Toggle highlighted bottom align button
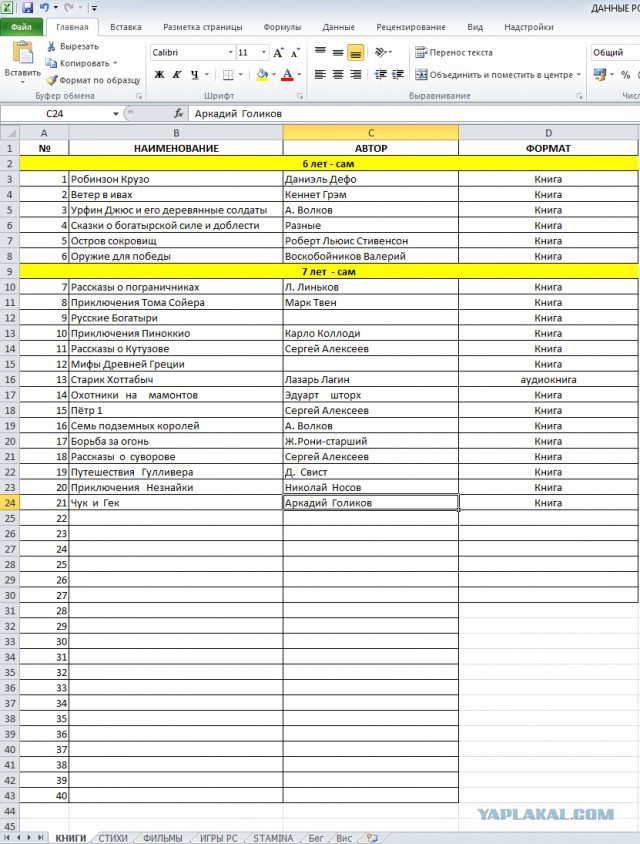This screenshot has height=844, width=640. (355, 52)
